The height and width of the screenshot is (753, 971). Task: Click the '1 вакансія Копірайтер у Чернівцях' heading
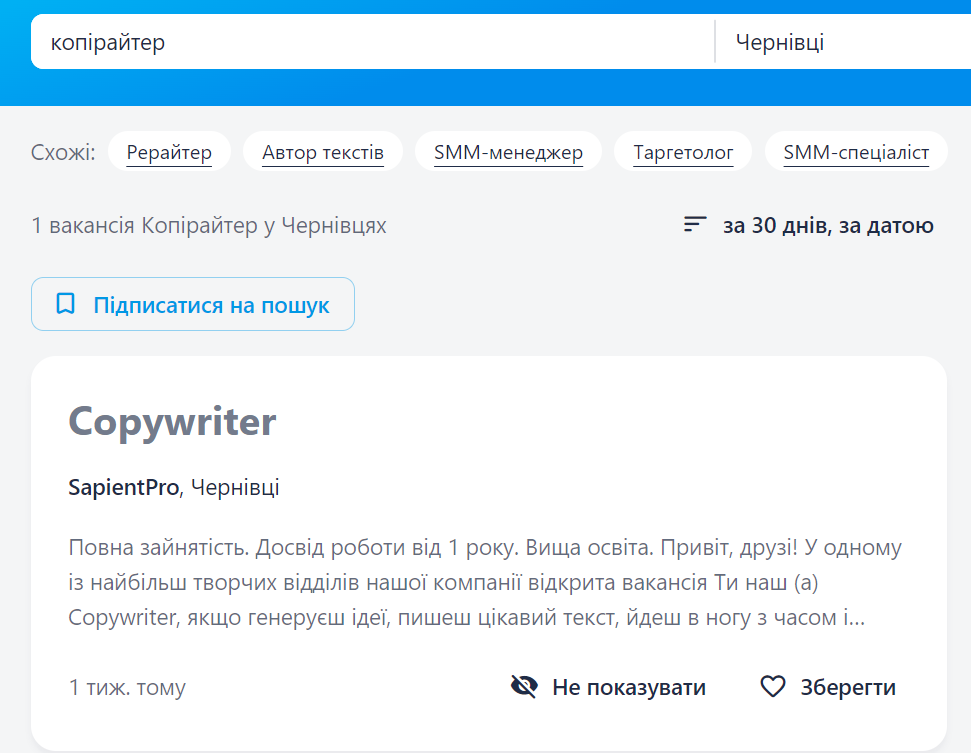(x=209, y=226)
